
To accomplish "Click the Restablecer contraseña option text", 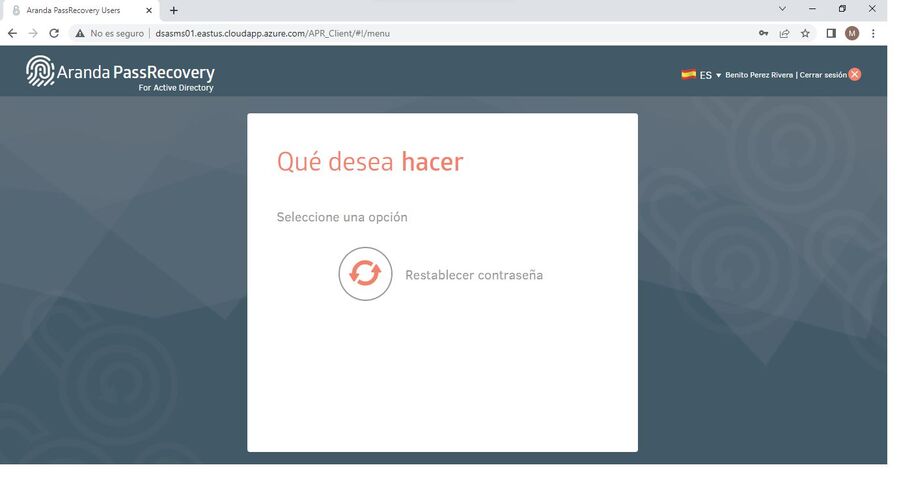I will pyautogui.click(x=474, y=275).
